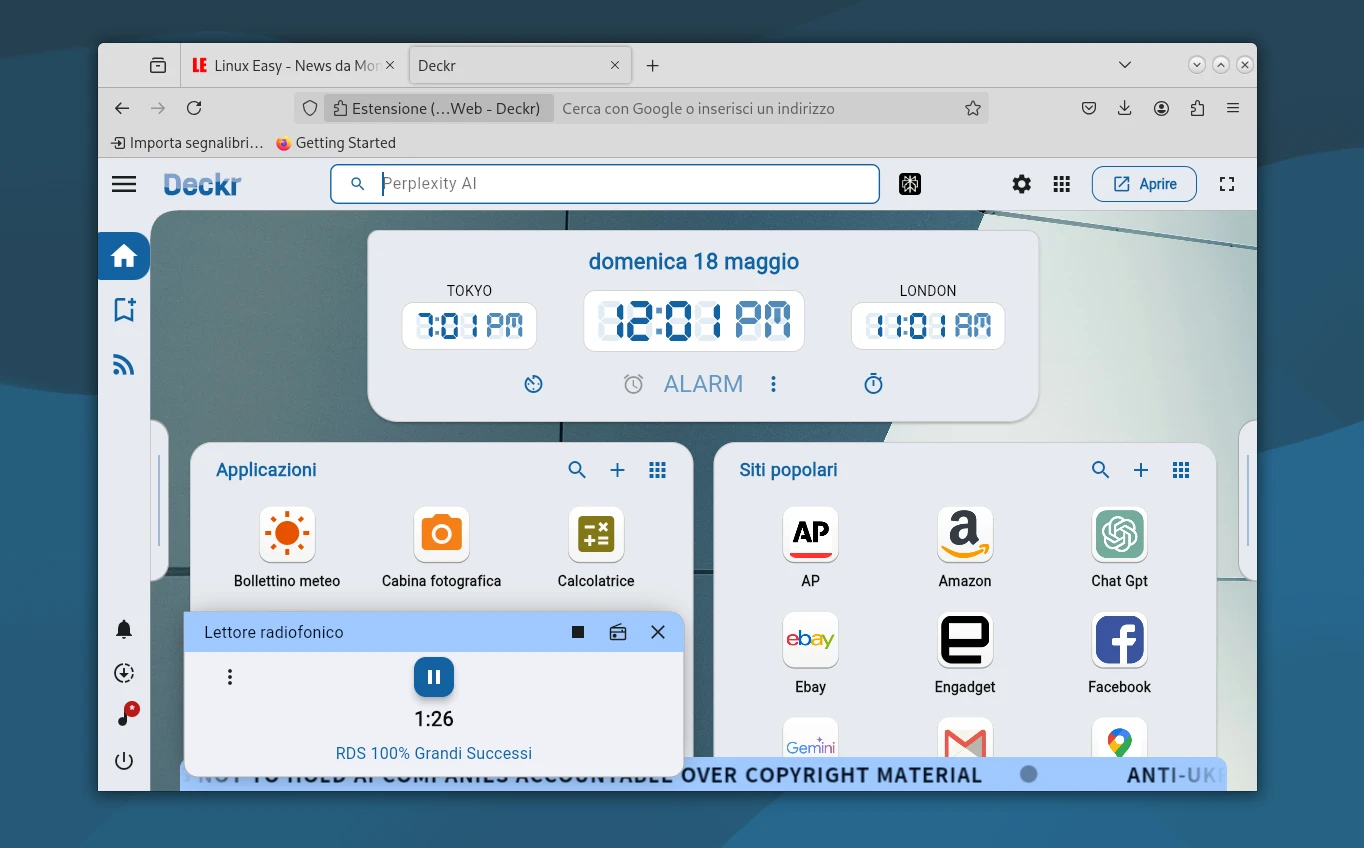
Task: Click the RSS feed sidebar icon
Action: pyautogui.click(x=124, y=365)
